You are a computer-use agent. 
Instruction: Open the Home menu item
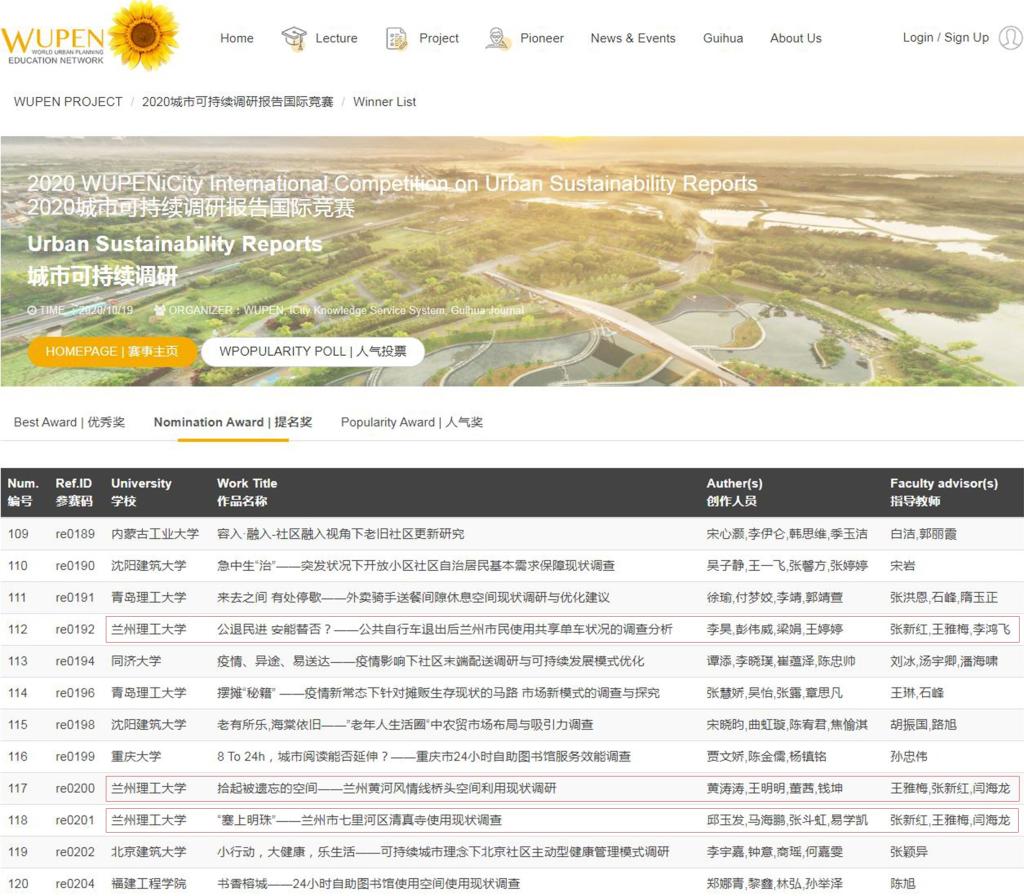click(x=237, y=38)
